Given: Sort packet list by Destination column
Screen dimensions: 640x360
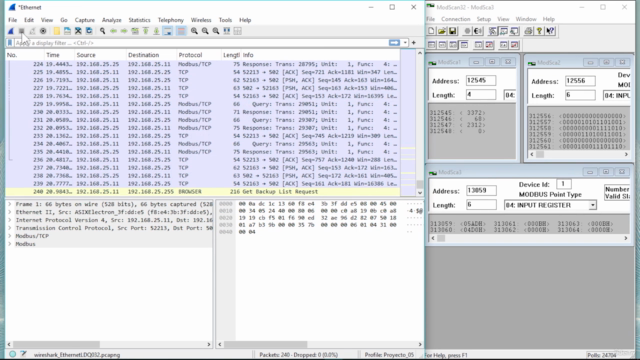Looking at the screenshot, I should (x=151, y=55).
